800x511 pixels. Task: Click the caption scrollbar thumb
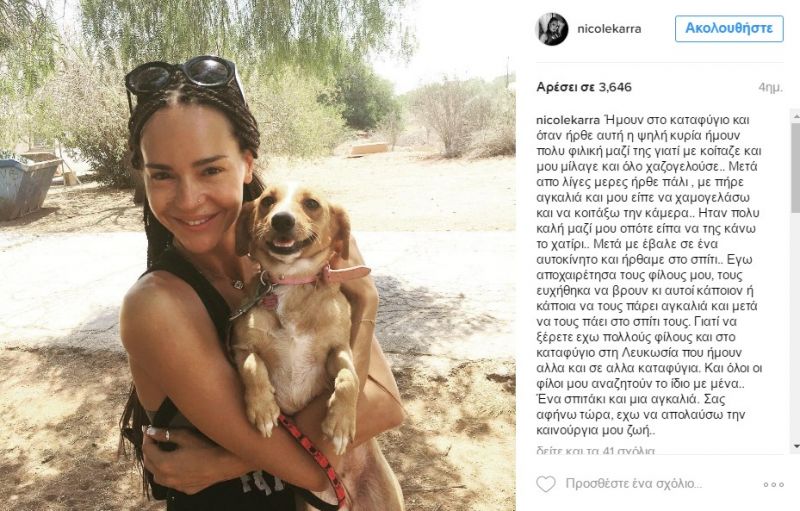point(795,167)
